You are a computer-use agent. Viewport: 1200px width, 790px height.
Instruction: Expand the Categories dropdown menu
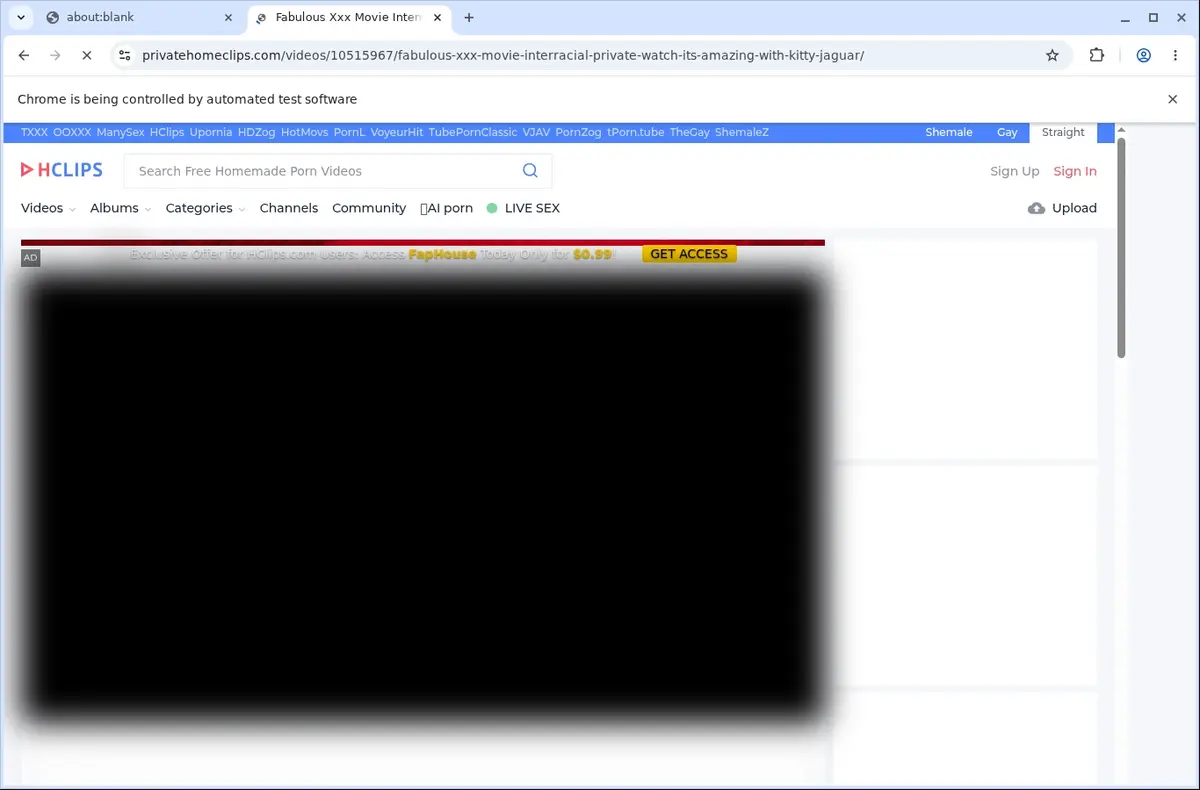click(205, 208)
